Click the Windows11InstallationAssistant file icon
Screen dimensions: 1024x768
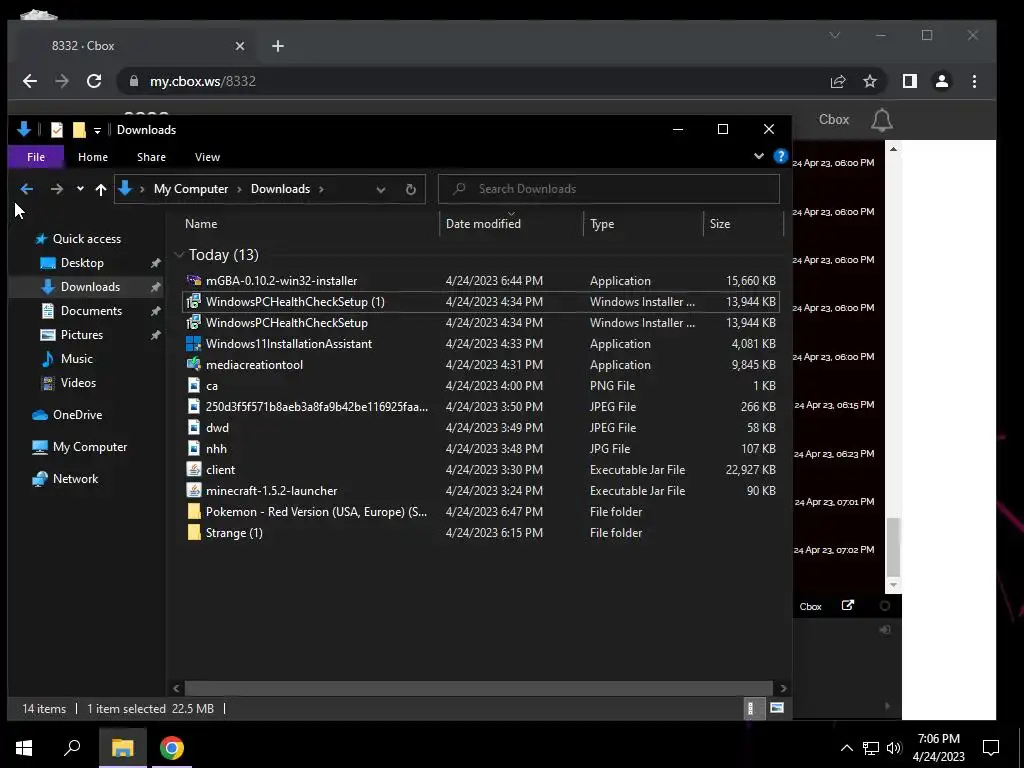(x=193, y=344)
